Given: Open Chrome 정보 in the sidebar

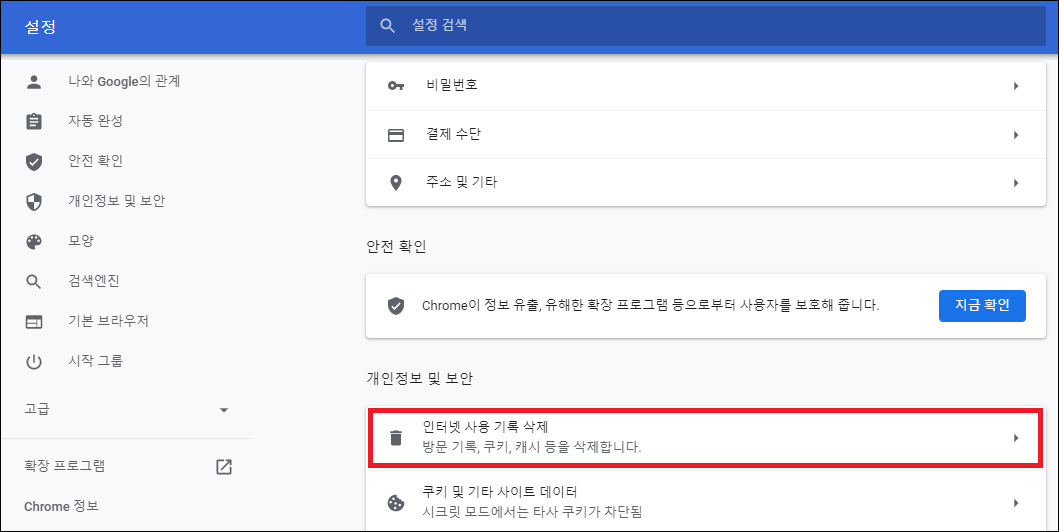Looking at the screenshot, I should pos(61,506).
